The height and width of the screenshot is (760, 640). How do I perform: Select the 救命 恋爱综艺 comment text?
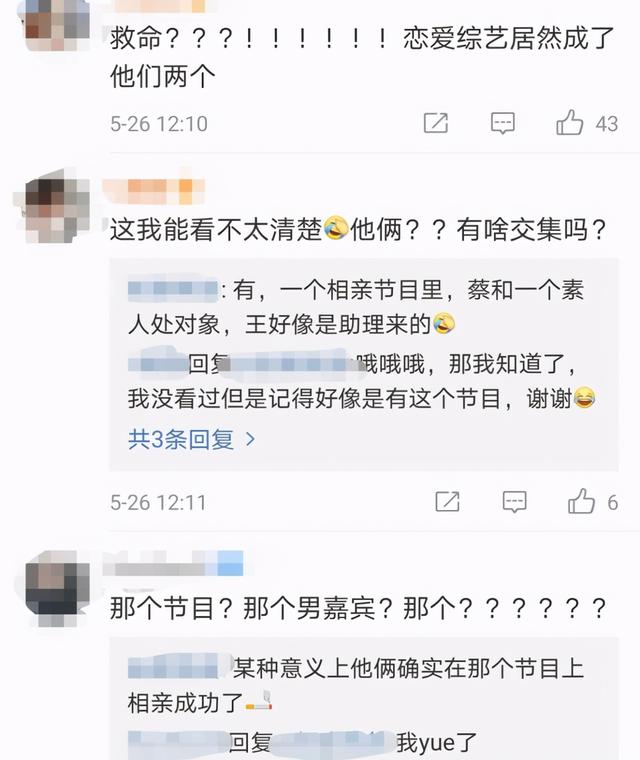(362, 57)
